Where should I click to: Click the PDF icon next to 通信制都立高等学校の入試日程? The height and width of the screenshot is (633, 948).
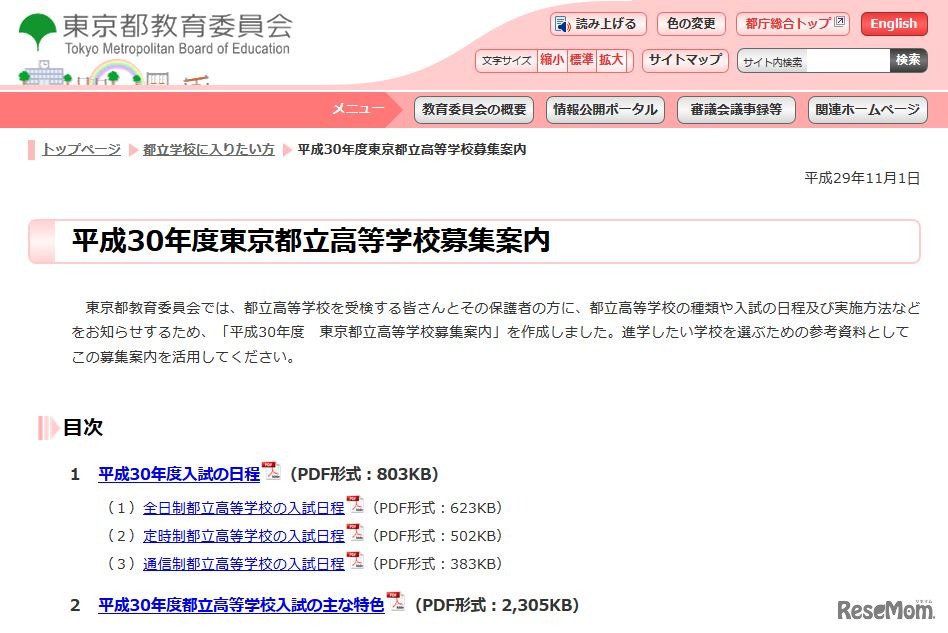coord(355,563)
